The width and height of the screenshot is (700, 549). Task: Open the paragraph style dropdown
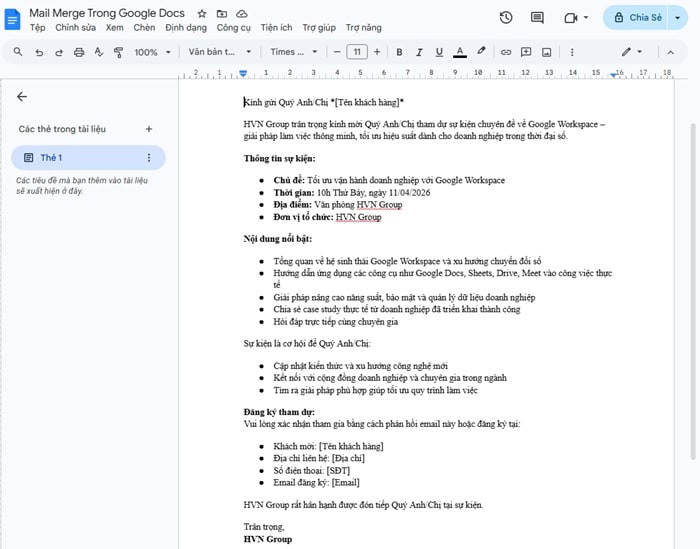220,52
